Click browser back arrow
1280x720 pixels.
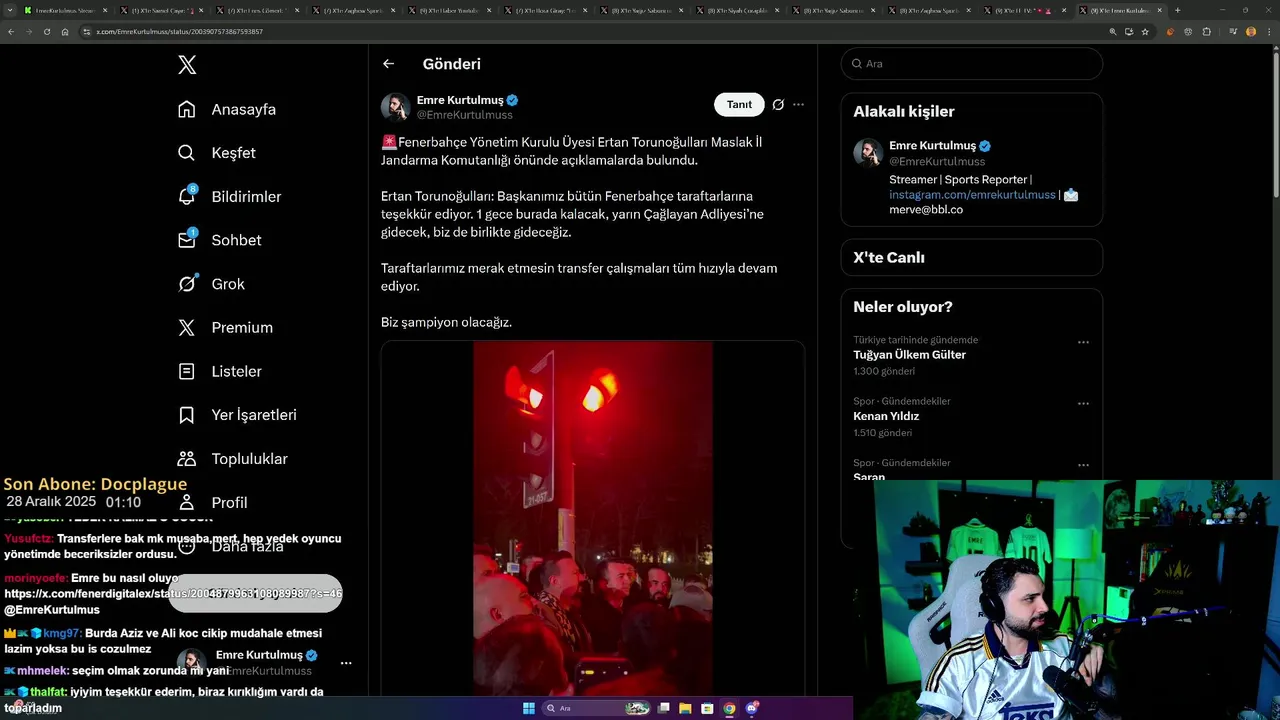(x=11, y=31)
